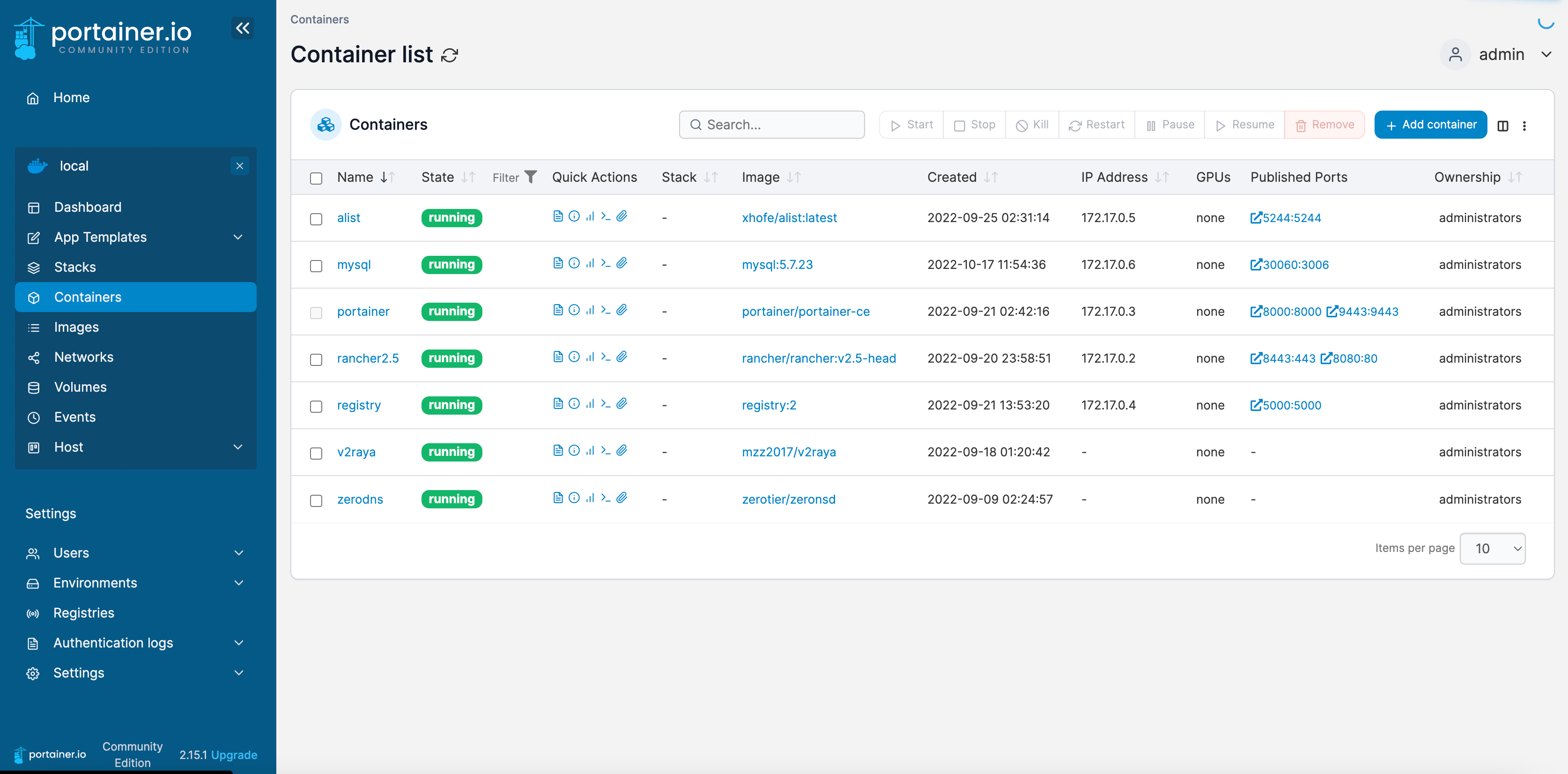
Task: Open the admin user dropdown
Action: click(x=1546, y=54)
